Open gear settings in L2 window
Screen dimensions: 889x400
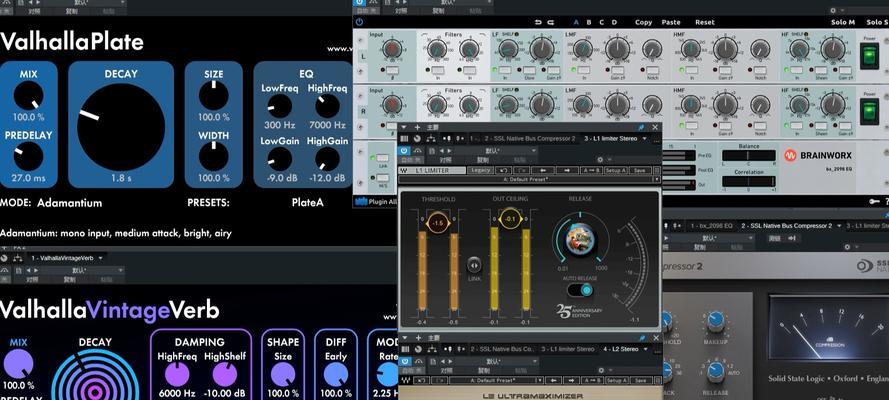point(601,371)
